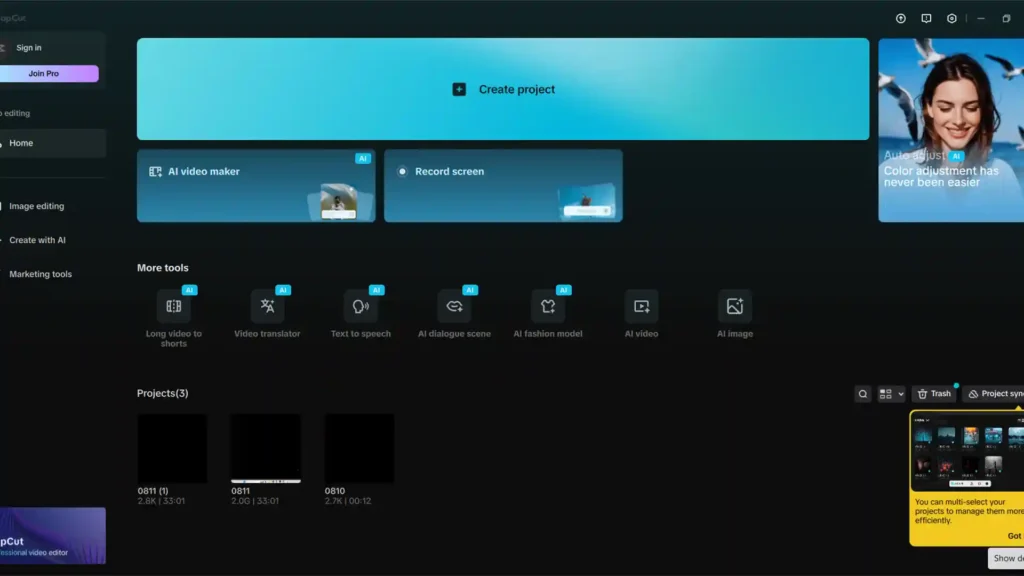This screenshot has height=576, width=1024.
Task: Click the Record screen dot icon
Action: click(x=402, y=171)
